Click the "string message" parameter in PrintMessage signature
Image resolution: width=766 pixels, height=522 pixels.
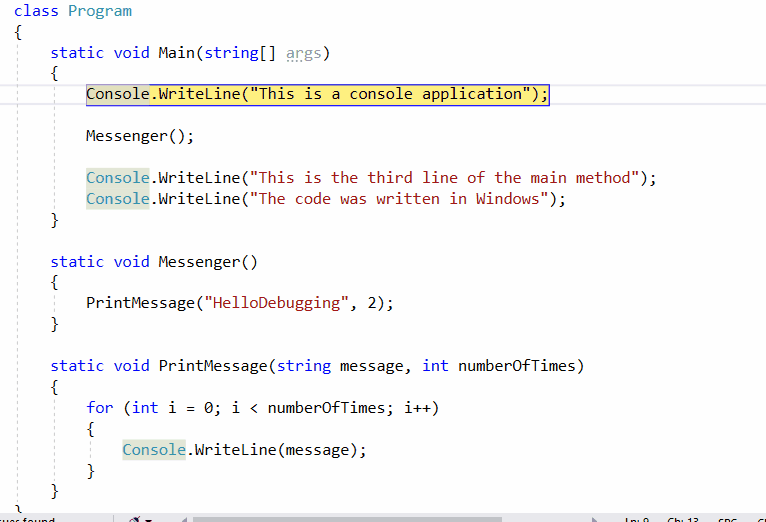[340, 366]
